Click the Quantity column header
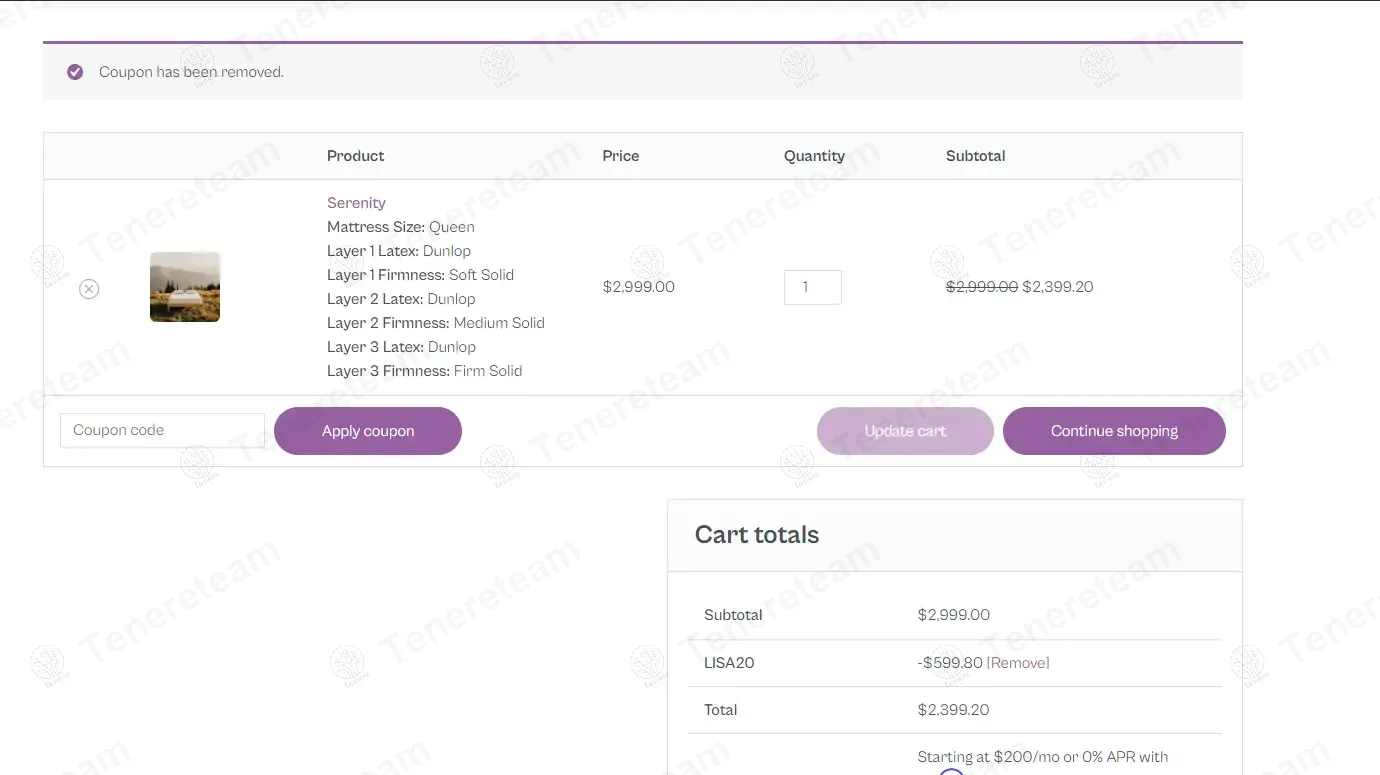Screen dimensions: 1380x775 (x=814, y=156)
